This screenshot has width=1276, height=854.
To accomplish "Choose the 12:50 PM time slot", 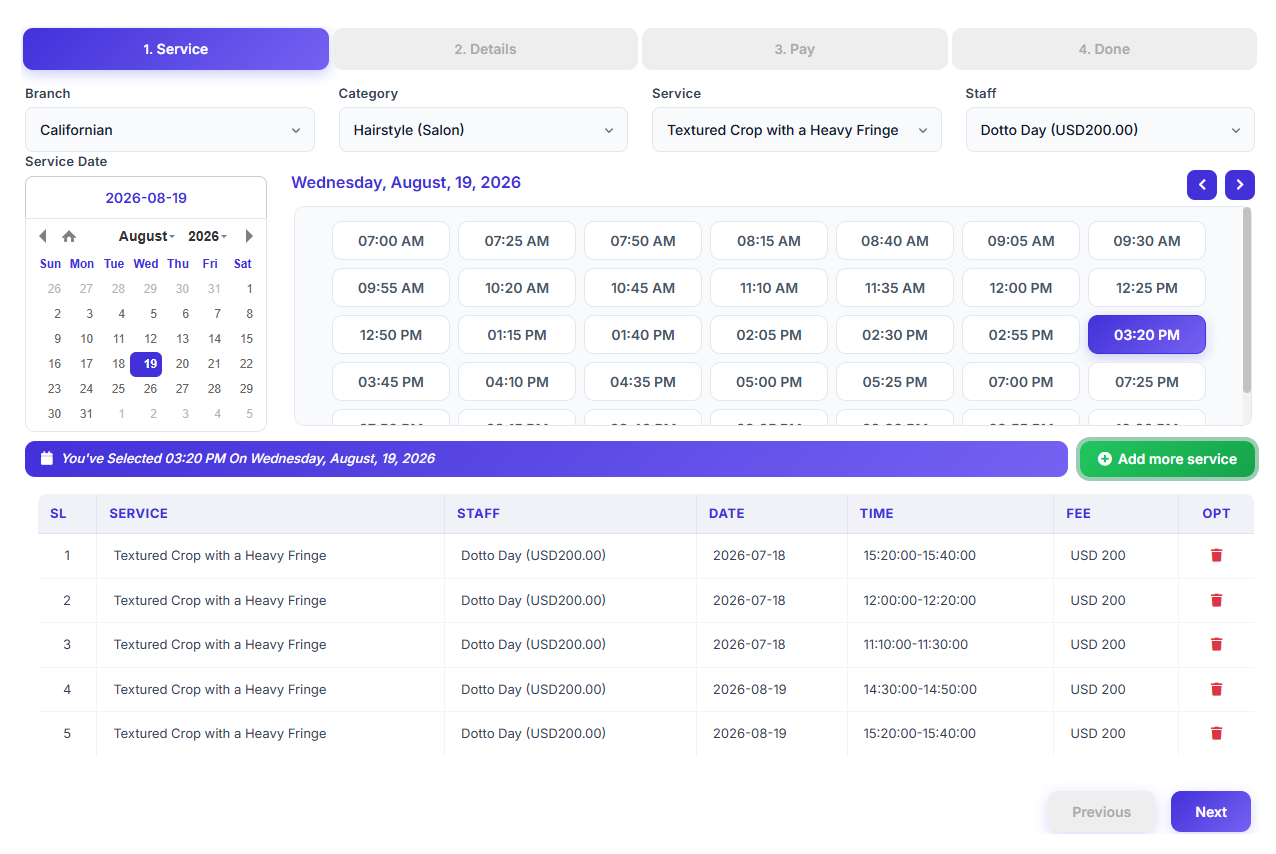I will click(391, 335).
